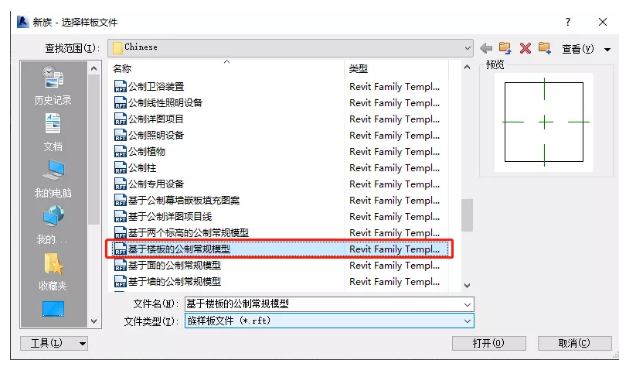Click the RFT icon of 公制卫浴装置

[120, 87]
